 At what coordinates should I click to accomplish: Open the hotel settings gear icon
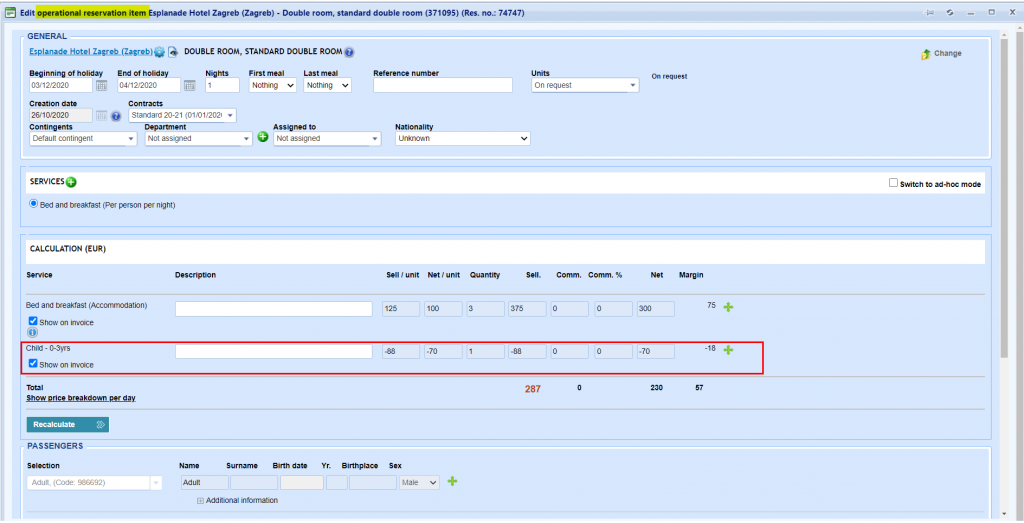tap(159, 52)
